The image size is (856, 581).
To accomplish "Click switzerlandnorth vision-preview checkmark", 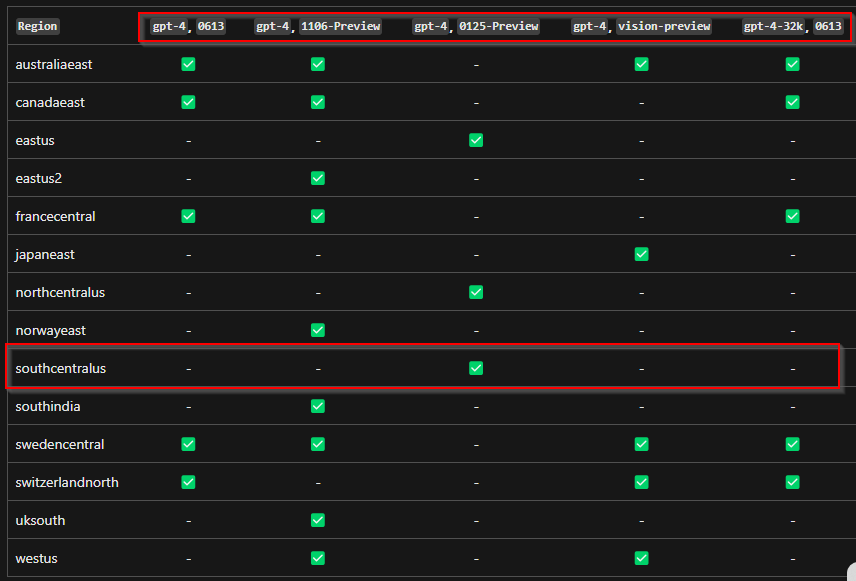I will click(x=641, y=482).
